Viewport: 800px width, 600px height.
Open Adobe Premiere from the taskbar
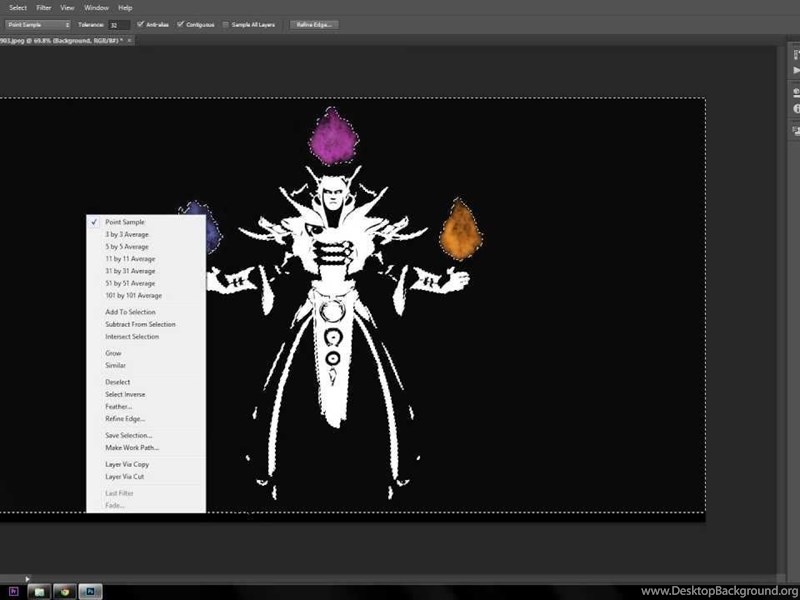click(14, 591)
